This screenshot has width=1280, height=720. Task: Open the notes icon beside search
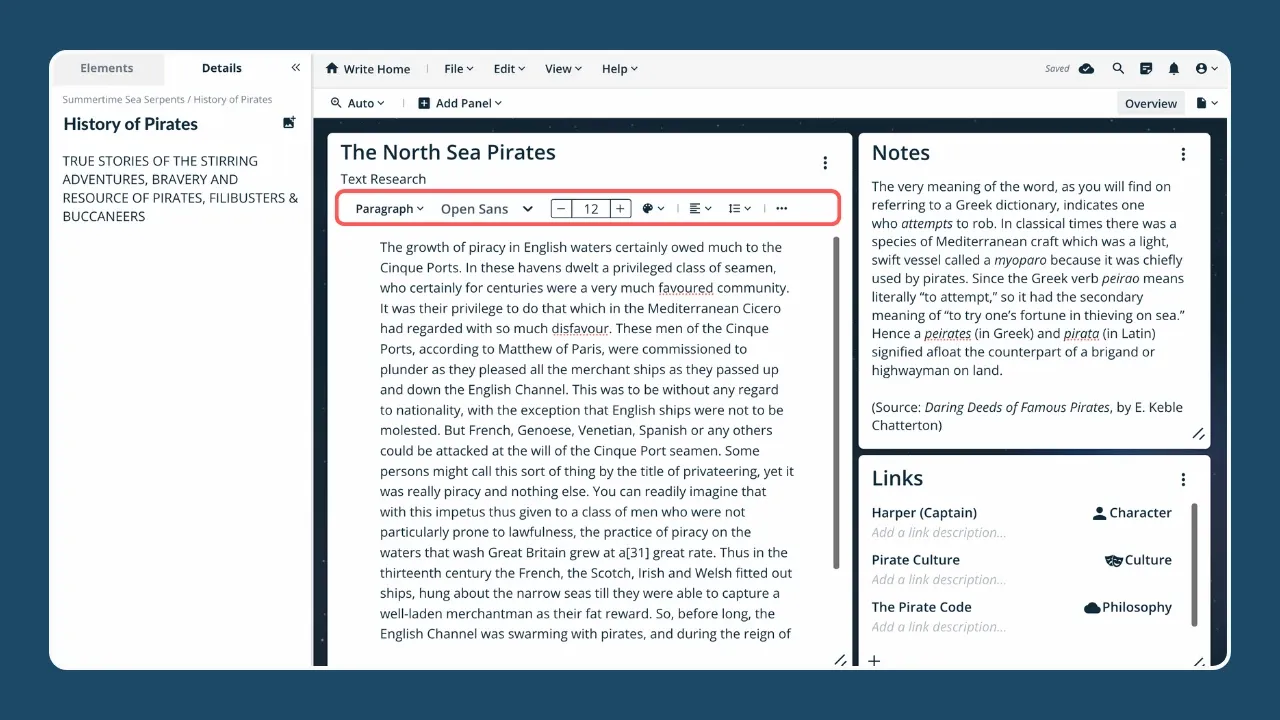(1146, 69)
